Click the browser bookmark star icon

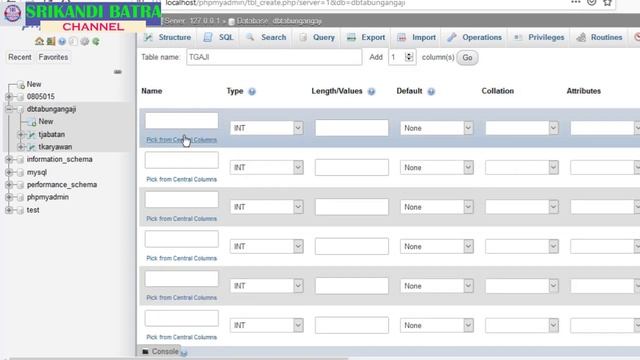[x=607, y=3]
